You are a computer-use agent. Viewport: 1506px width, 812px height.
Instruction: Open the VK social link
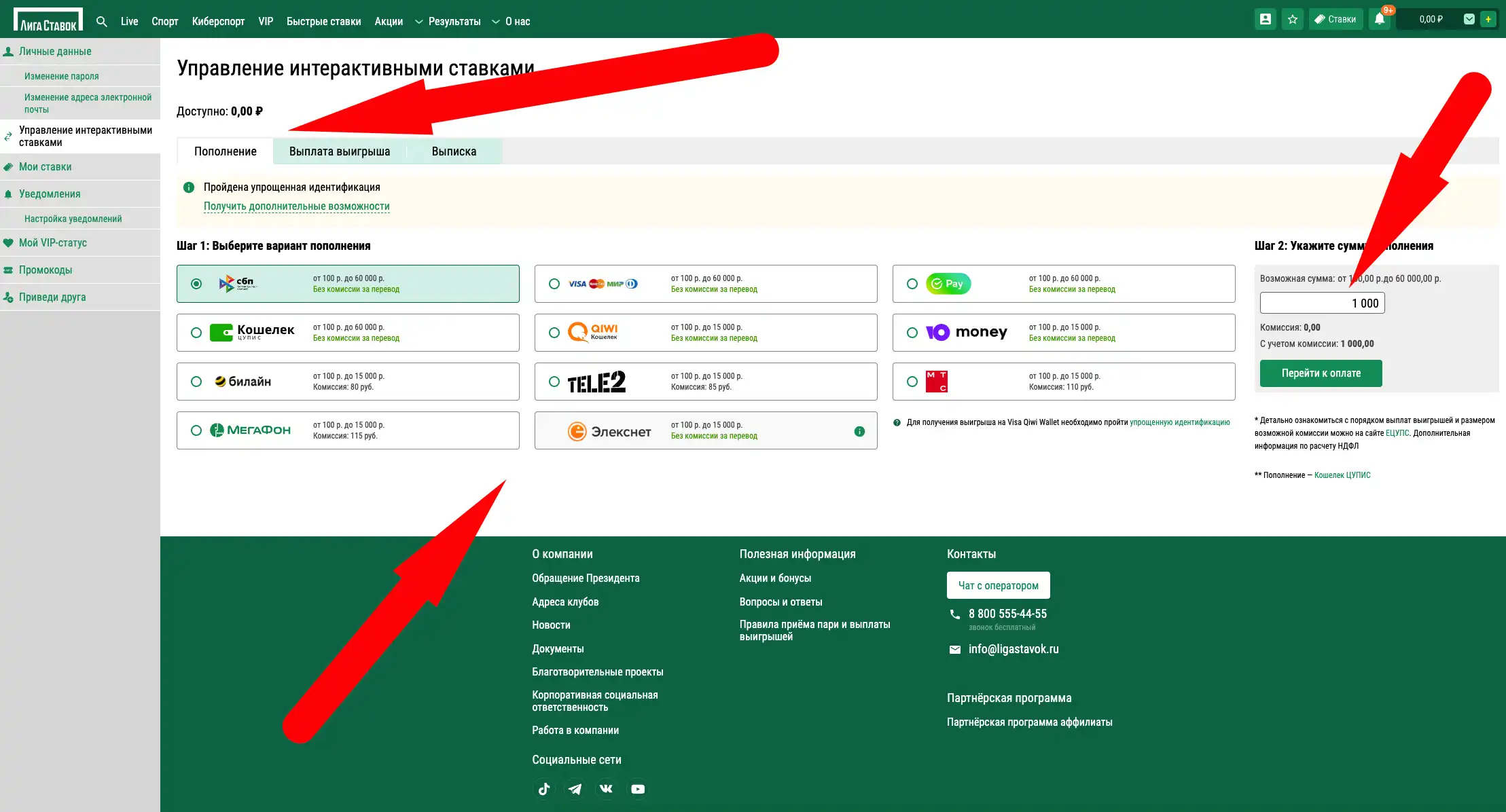pos(606,789)
